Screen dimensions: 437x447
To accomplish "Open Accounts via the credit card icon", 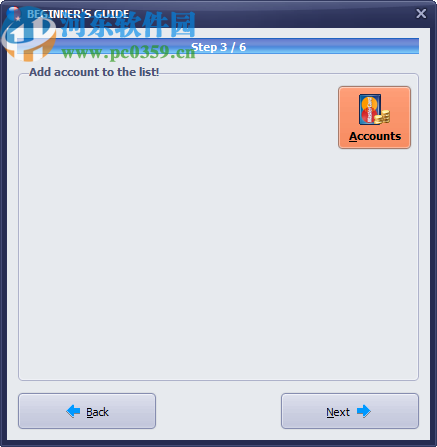I will pyautogui.click(x=374, y=117).
